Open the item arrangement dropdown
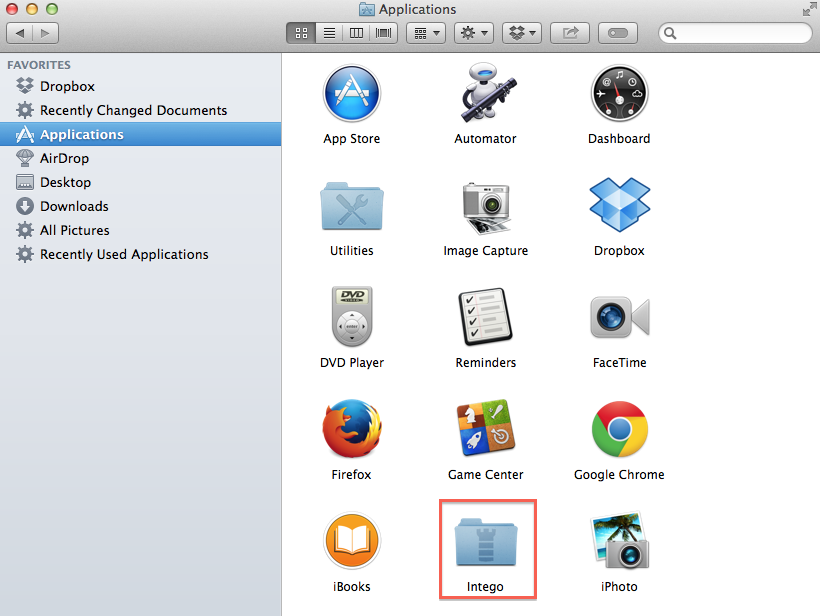Image resolution: width=820 pixels, height=616 pixels. coord(426,33)
